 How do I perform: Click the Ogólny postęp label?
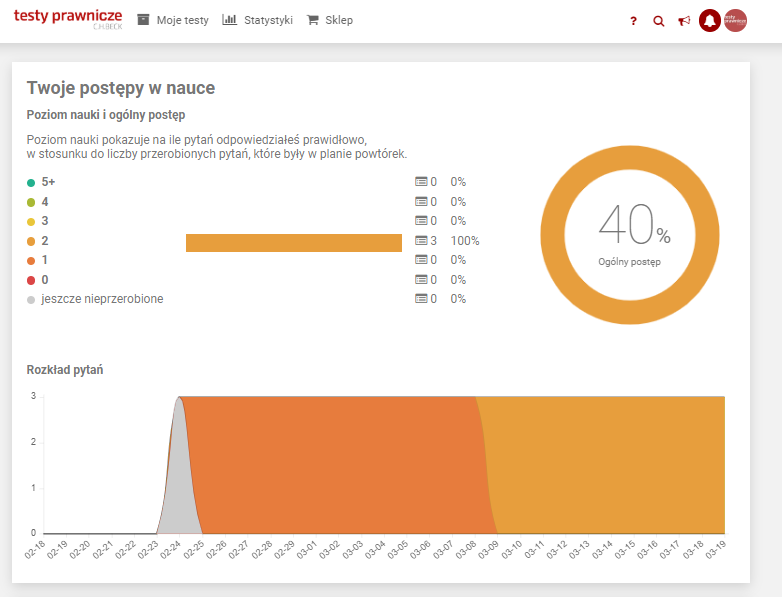click(x=629, y=262)
